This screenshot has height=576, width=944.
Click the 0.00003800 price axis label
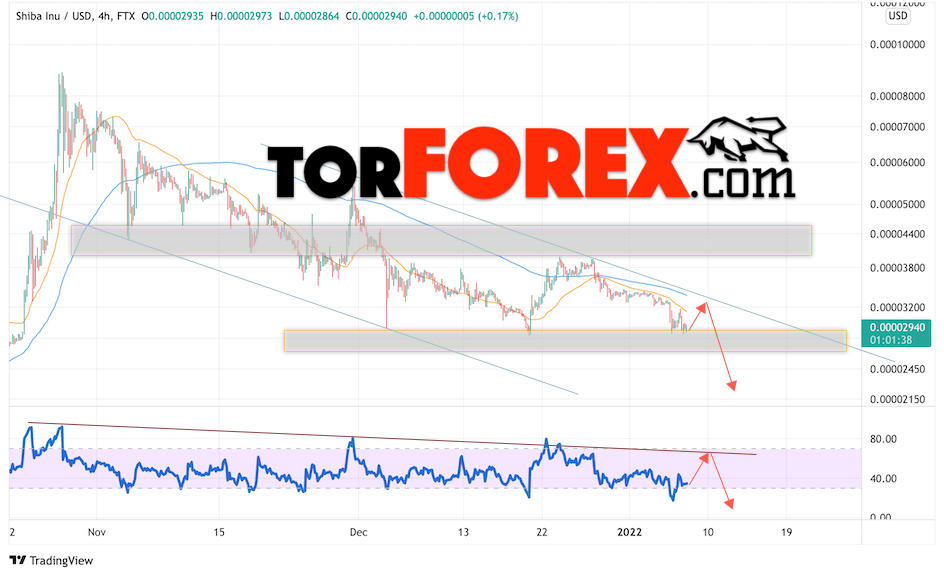[x=897, y=268]
